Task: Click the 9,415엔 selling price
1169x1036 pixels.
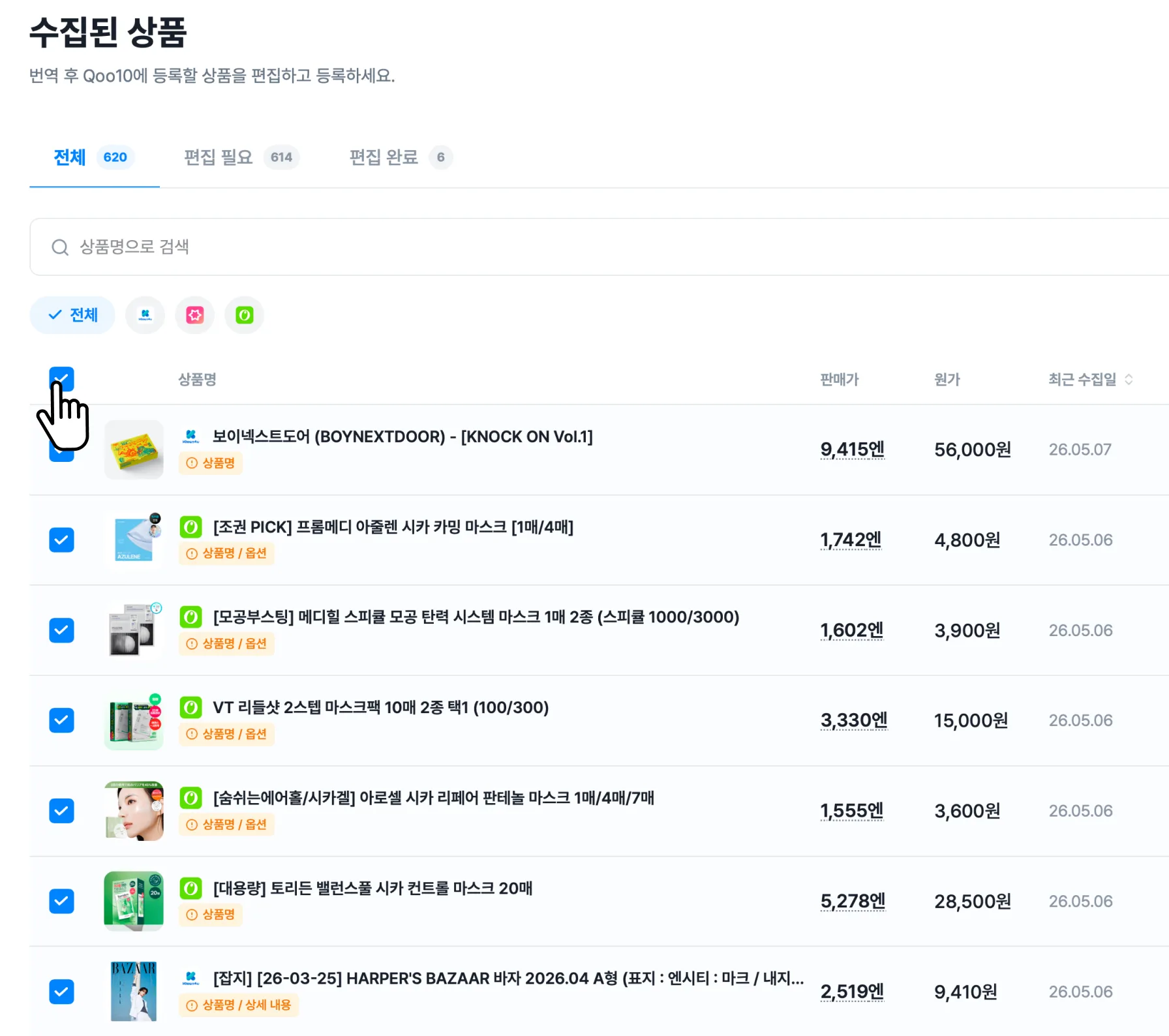Action: (853, 449)
